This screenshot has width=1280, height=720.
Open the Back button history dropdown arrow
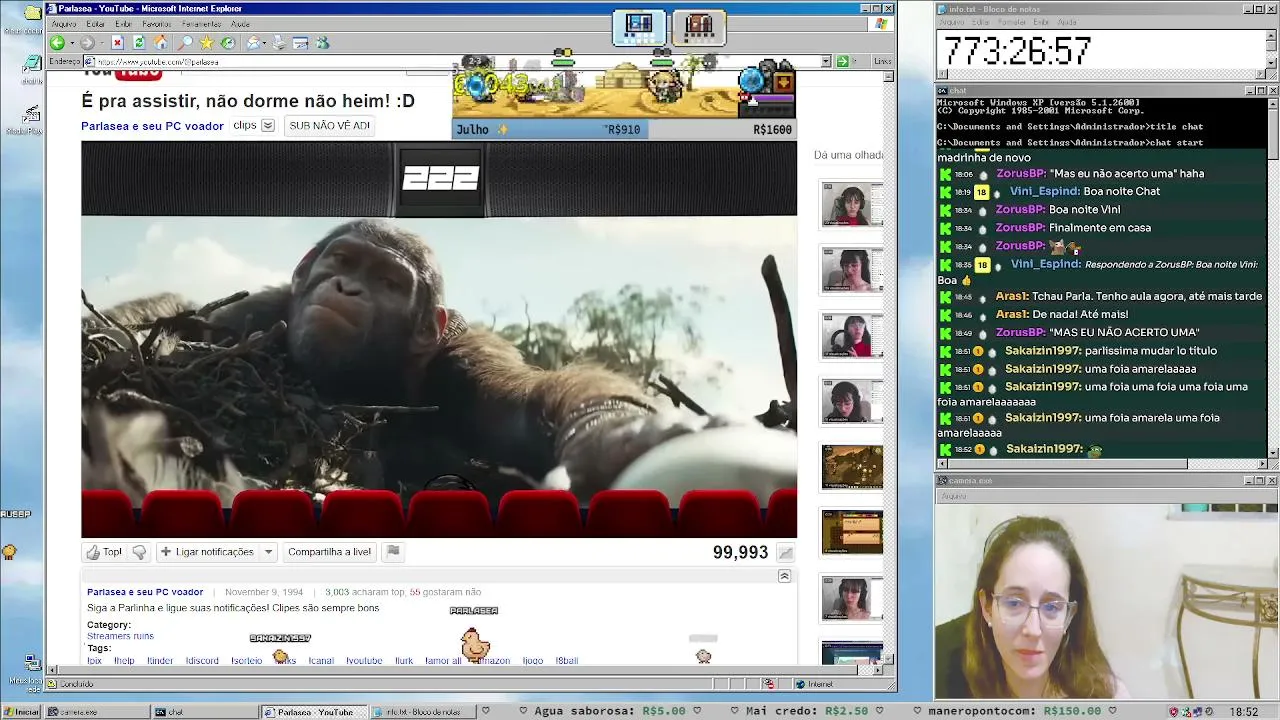(70, 43)
